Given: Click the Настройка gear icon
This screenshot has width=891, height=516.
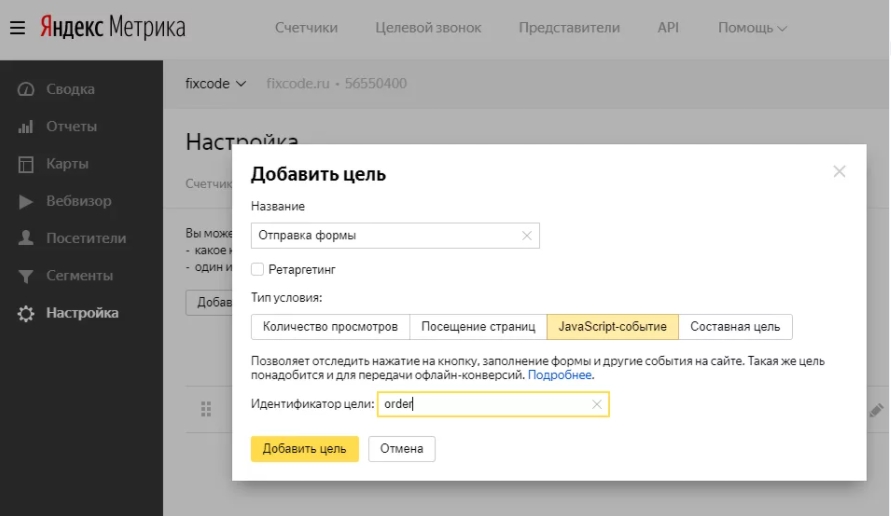Looking at the screenshot, I should click(26, 313).
